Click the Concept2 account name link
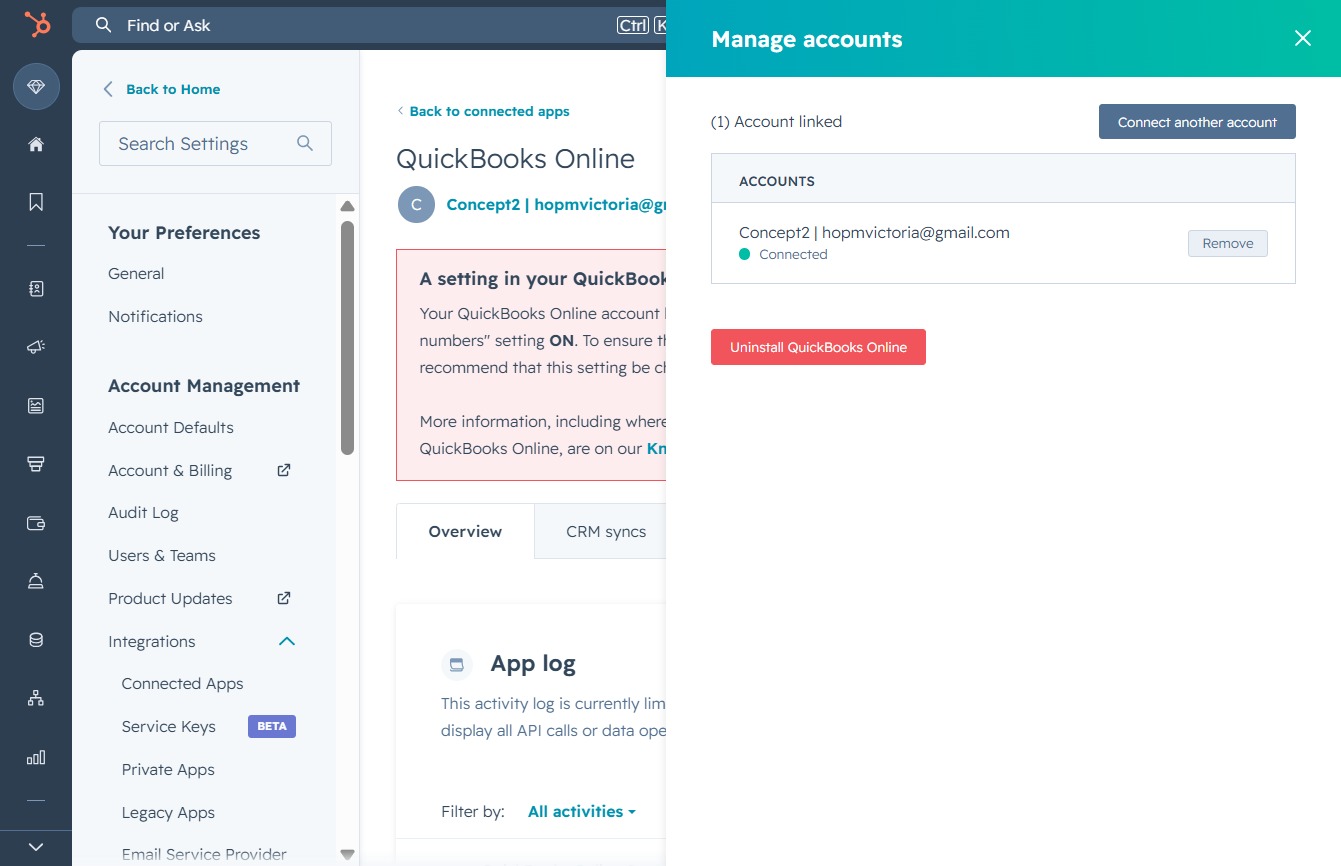1341x866 pixels. point(555,204)
